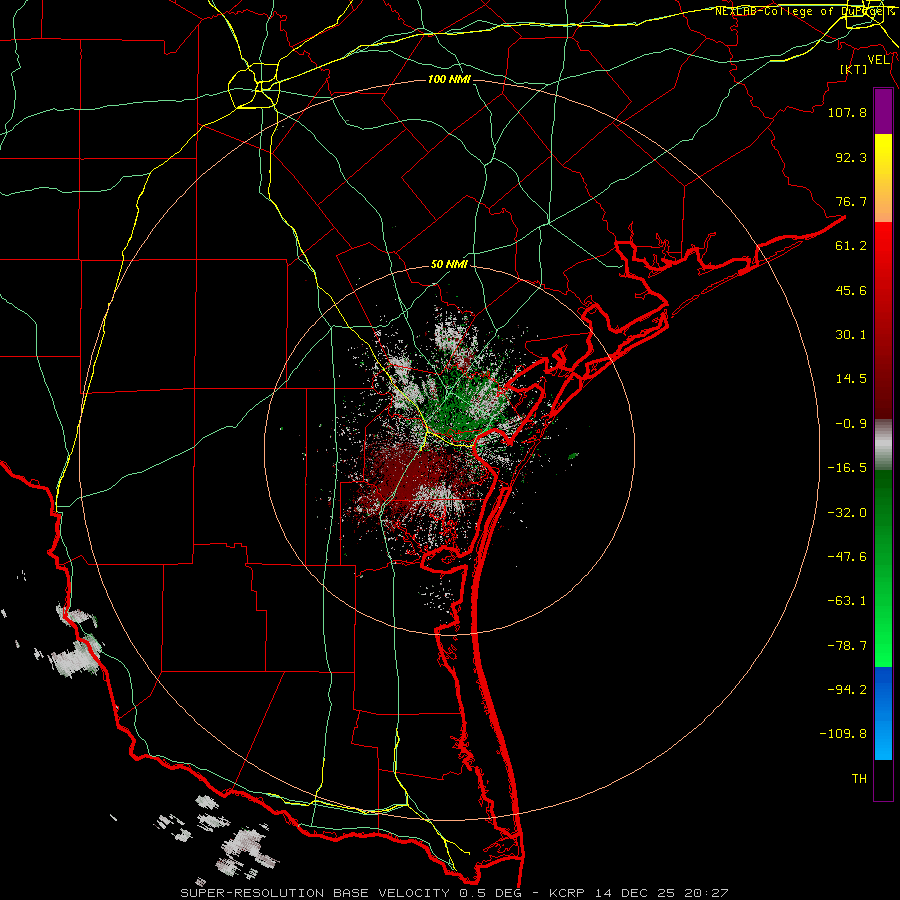Click the yellow highway loop around the city at upper left
Screen dimensions: 900x900
(254, 86)
